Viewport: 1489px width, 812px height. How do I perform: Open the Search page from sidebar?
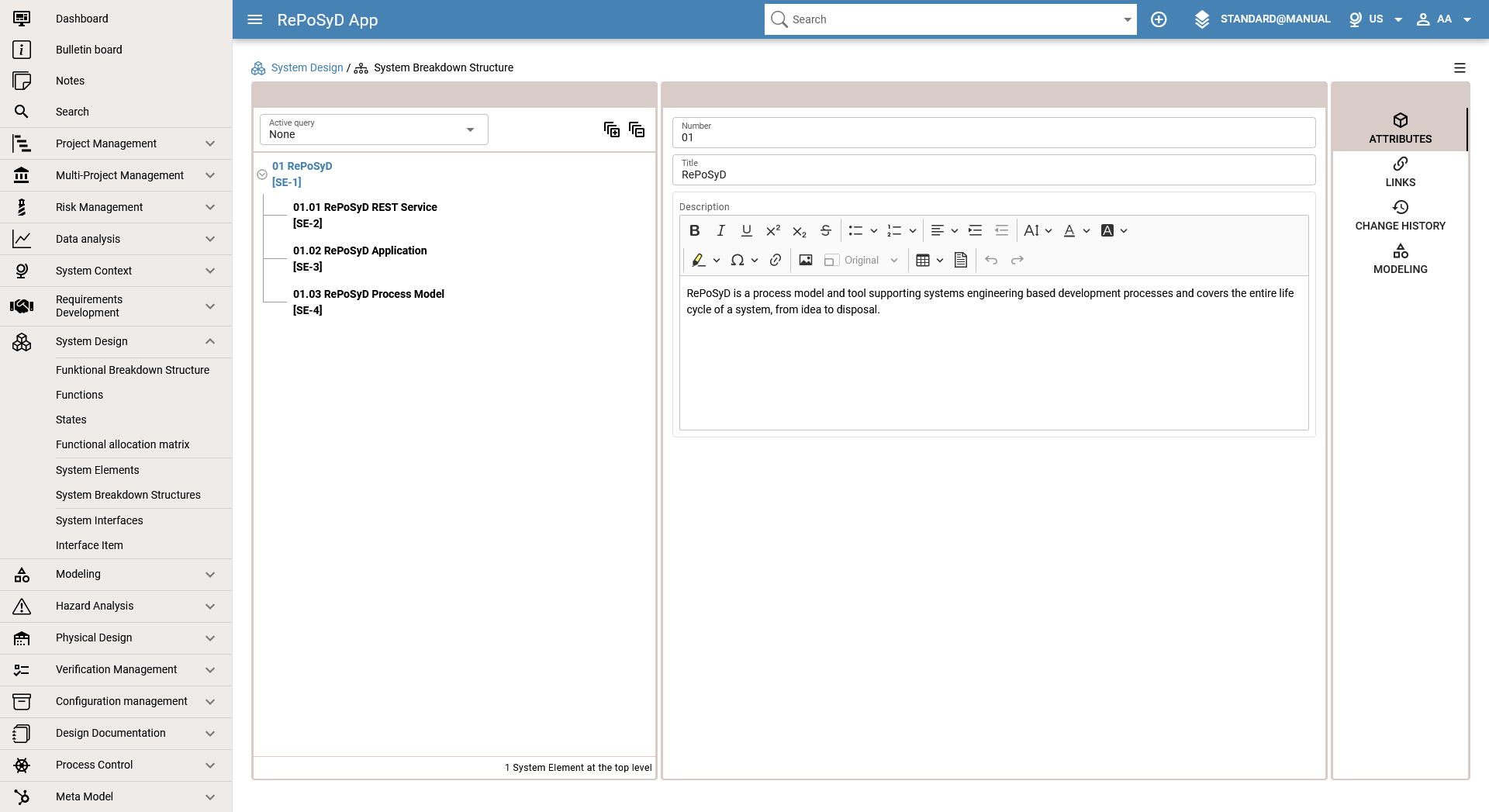click(116, 112)
